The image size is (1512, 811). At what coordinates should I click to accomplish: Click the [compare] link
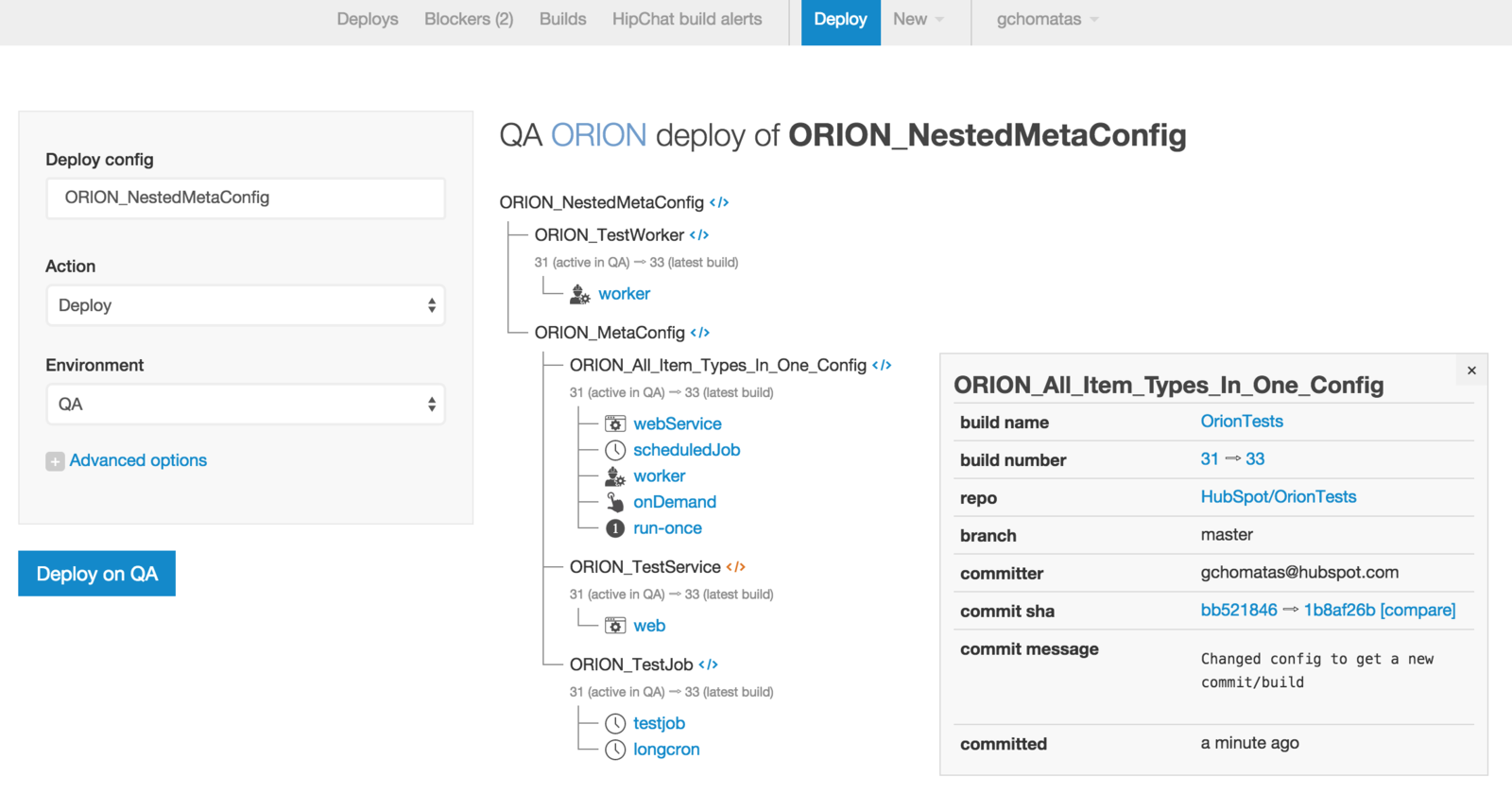pyautogui.click(x=1417, y=611)
